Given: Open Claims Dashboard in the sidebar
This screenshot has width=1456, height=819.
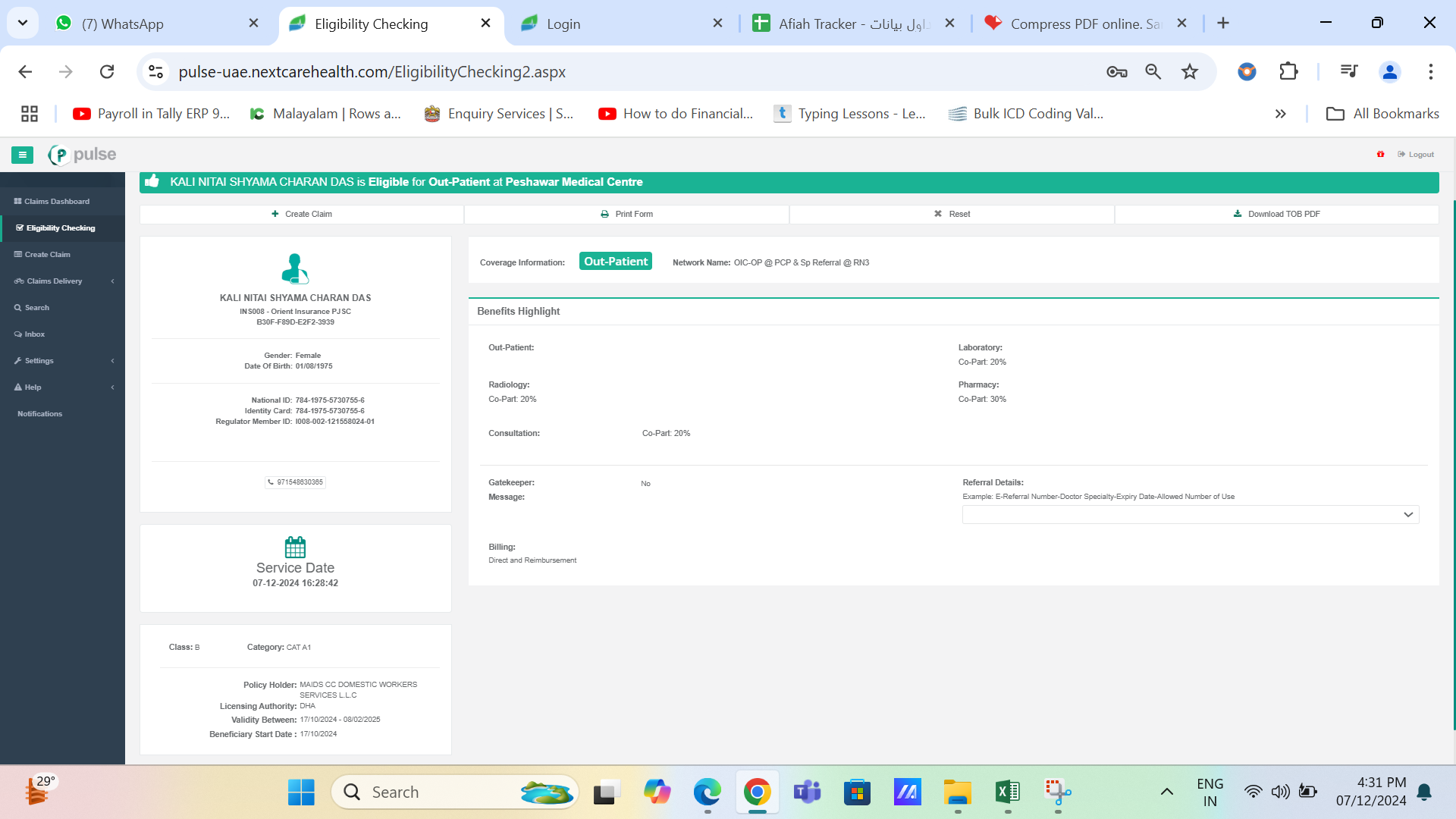Looking at the screenshot, I should click(x=57, y=202).
